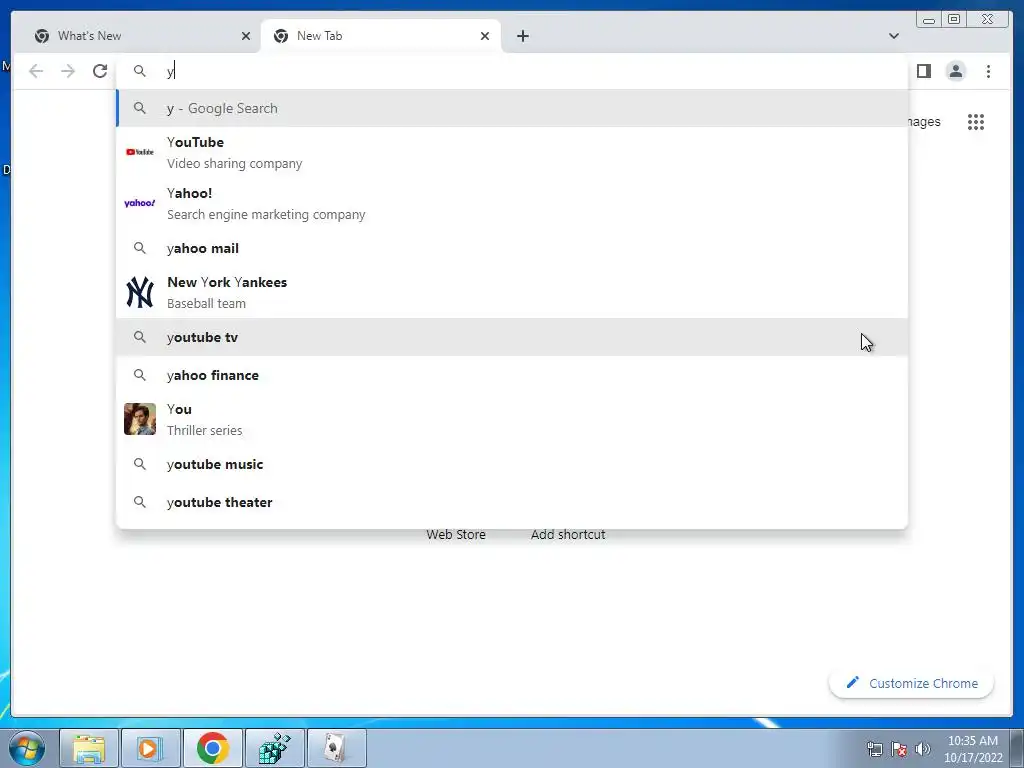Screen dimensions: 1024x768
Task: Select the 'yahoo finance' suggestion
Action: pos(512,375)
